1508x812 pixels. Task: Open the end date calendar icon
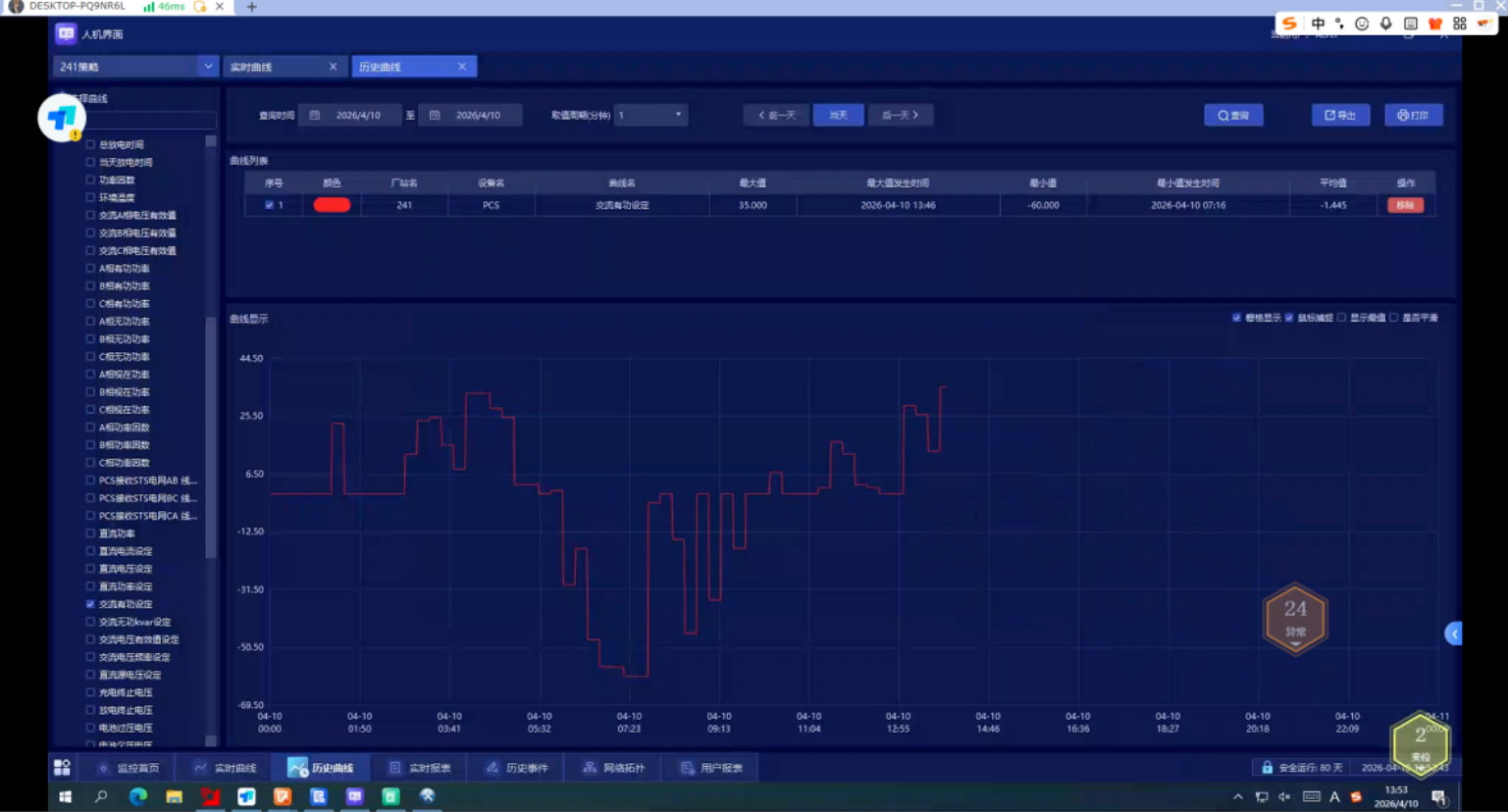(435, 115)
